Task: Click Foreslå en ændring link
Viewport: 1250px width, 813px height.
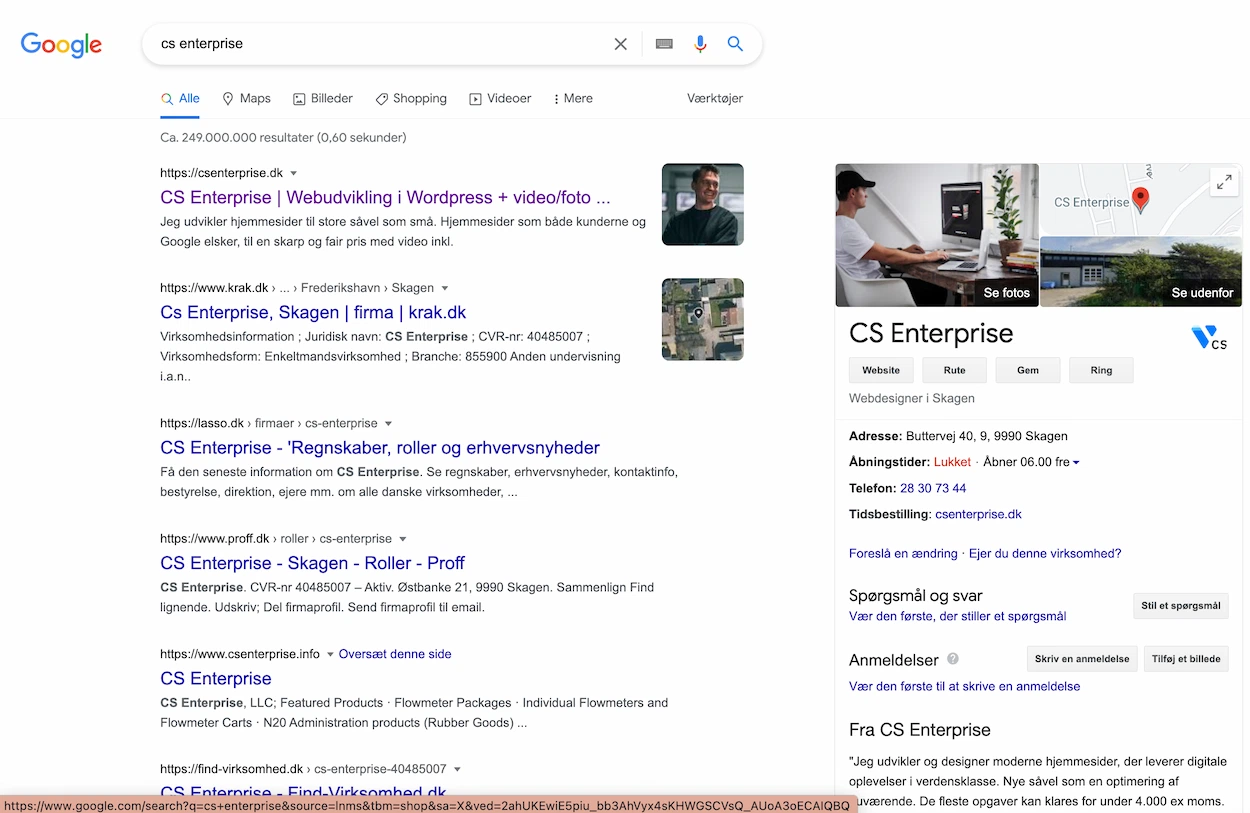Action: [x=903, y=553]
